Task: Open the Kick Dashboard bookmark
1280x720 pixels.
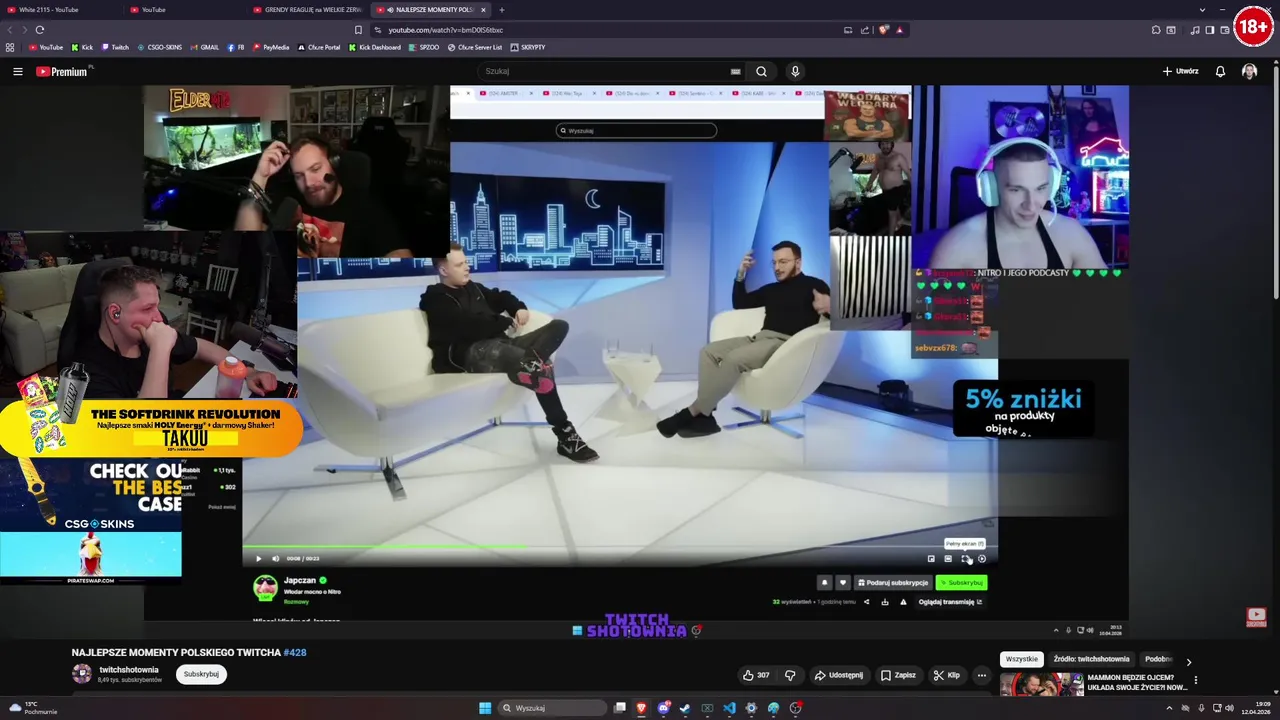Action: coord(375,47)
